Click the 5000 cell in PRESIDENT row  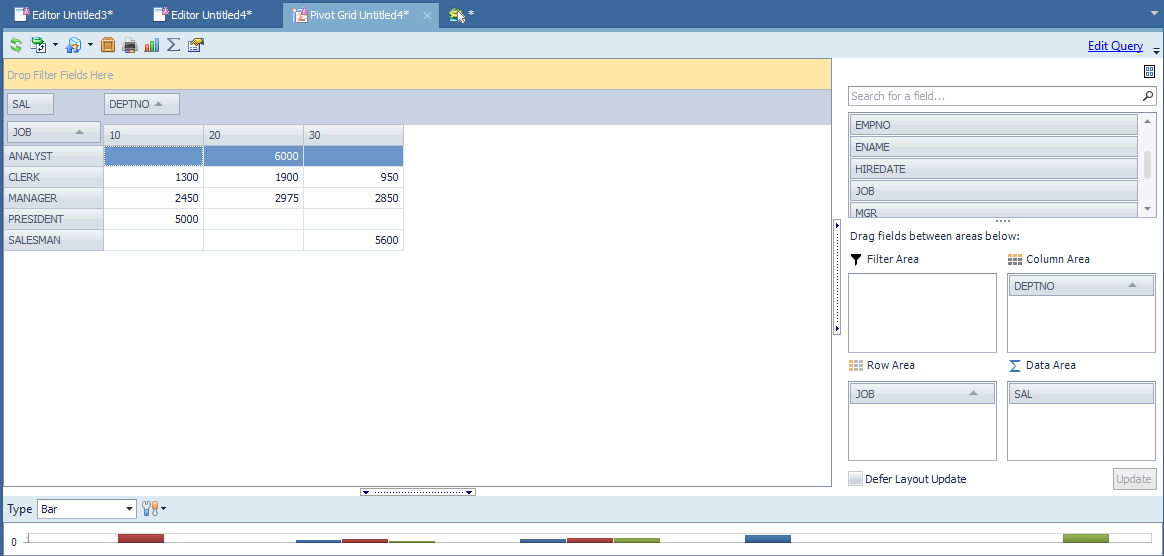coord(154,219)
